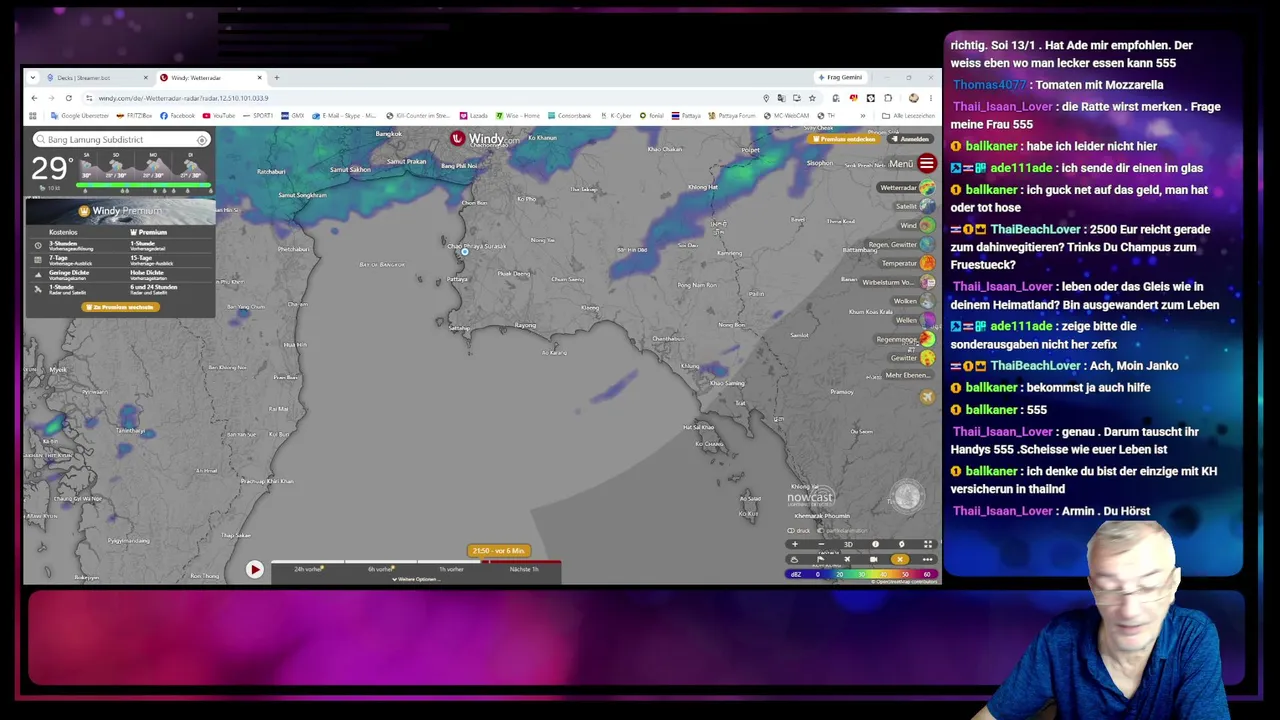Select the Wind layer icon
Viewport: 1280px width, 720px height.
pos(927,225)
